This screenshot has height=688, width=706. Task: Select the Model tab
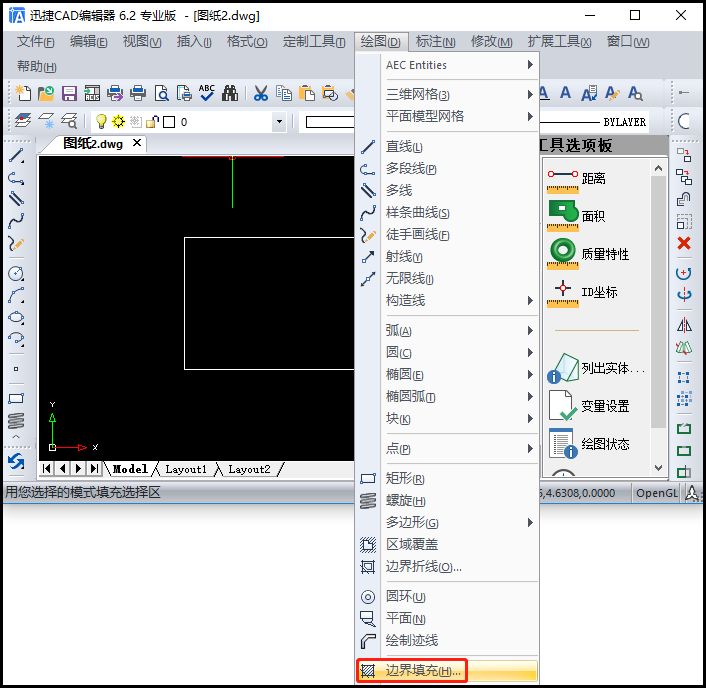(130, 469)
